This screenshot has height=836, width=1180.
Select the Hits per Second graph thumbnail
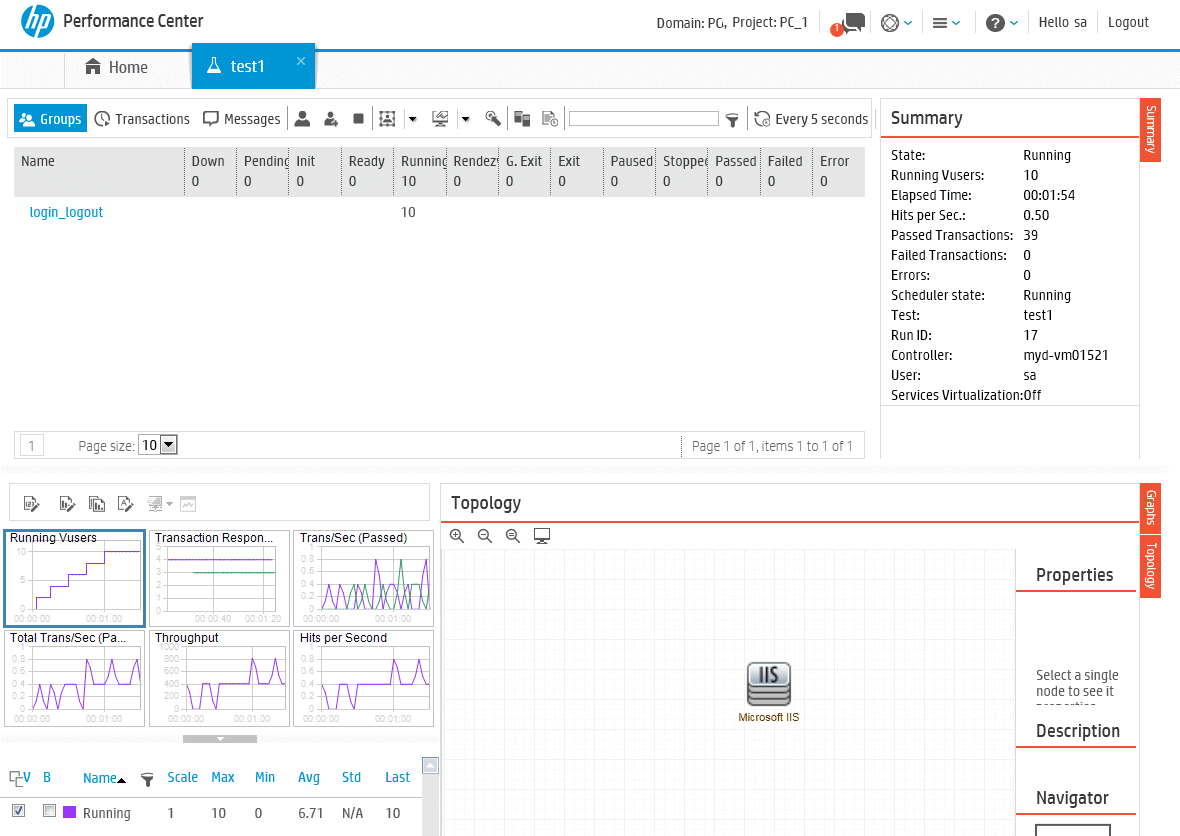point(363,678)
